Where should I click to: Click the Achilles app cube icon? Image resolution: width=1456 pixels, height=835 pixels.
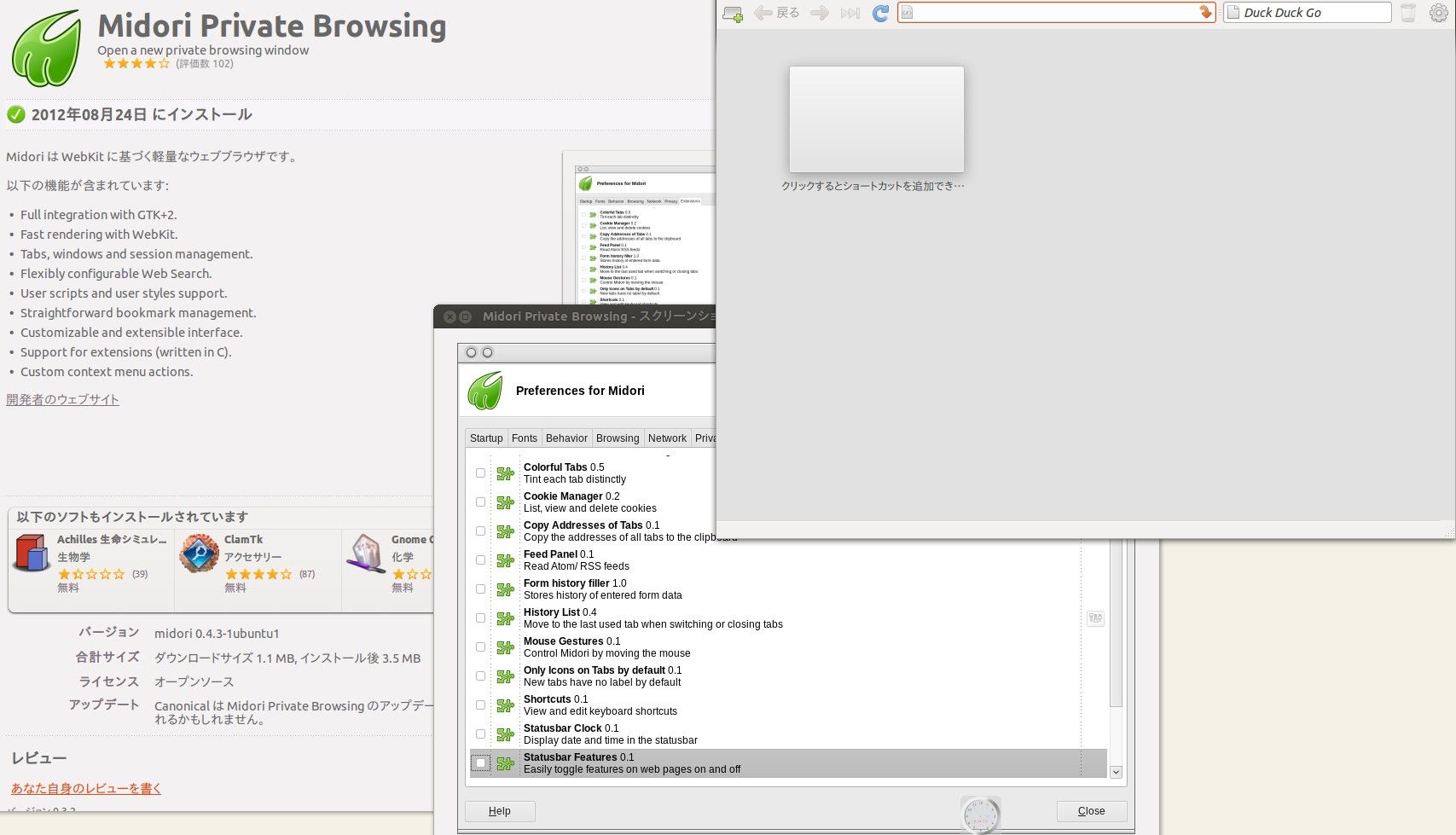32,554
